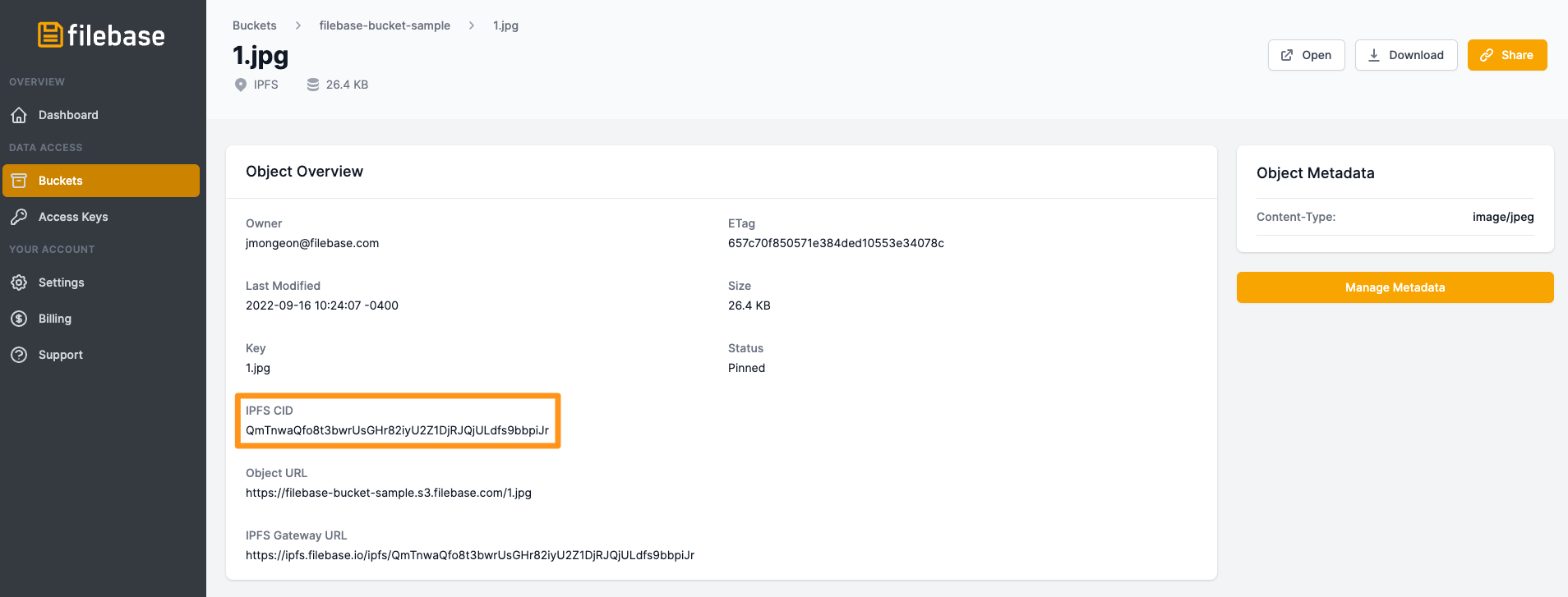Navigate to Settings
The height and width of the screenshot is (597, 1568).
pyautogui.click(x=101, y=282)
